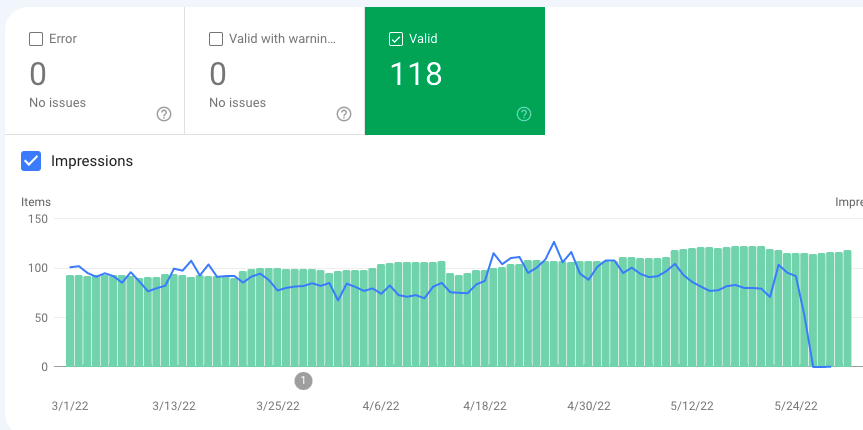Click the Impressions label text
863x430 pixels.
[x=92, y=161]
